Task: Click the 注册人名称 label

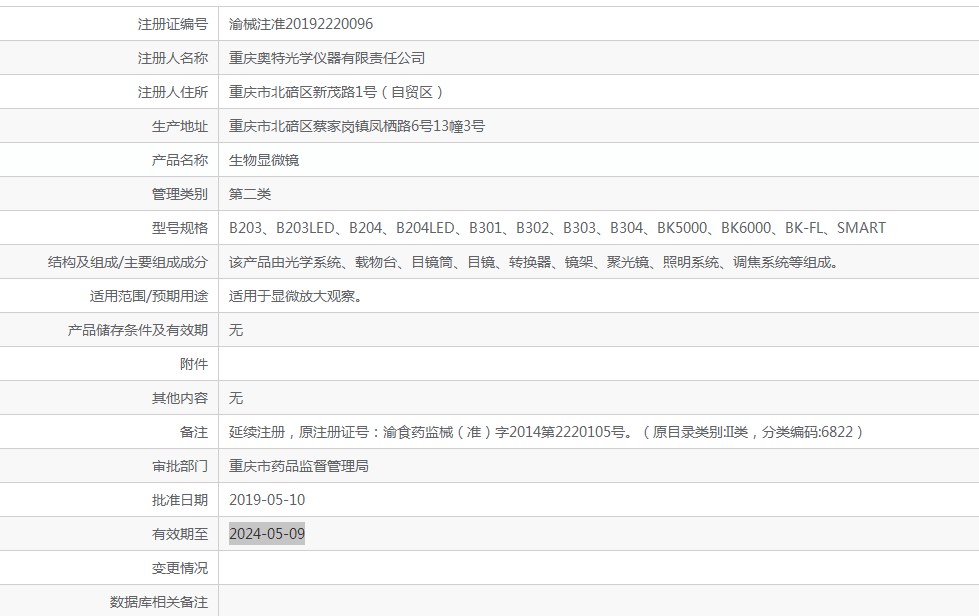Action: click(172, 58)
